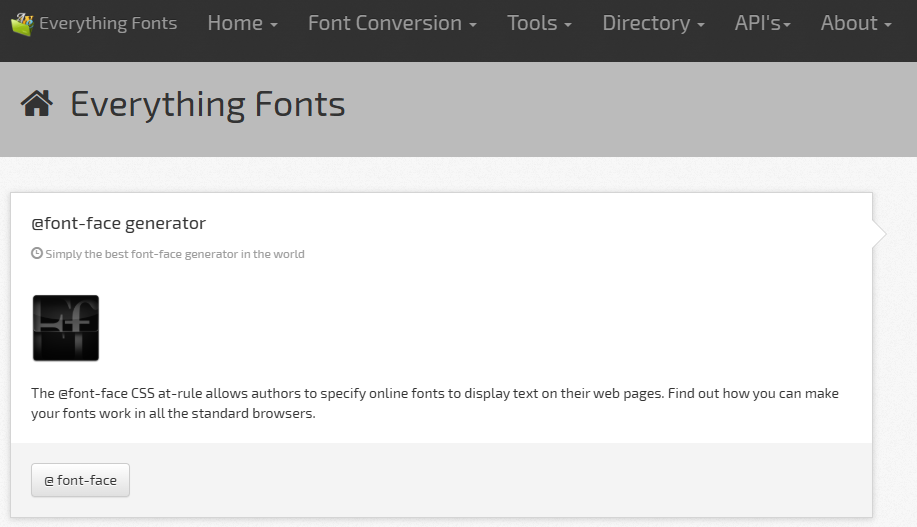The image size is (917, 527).
Task: Open the Tools dropdown menu
Action: (x=539, y=23)
